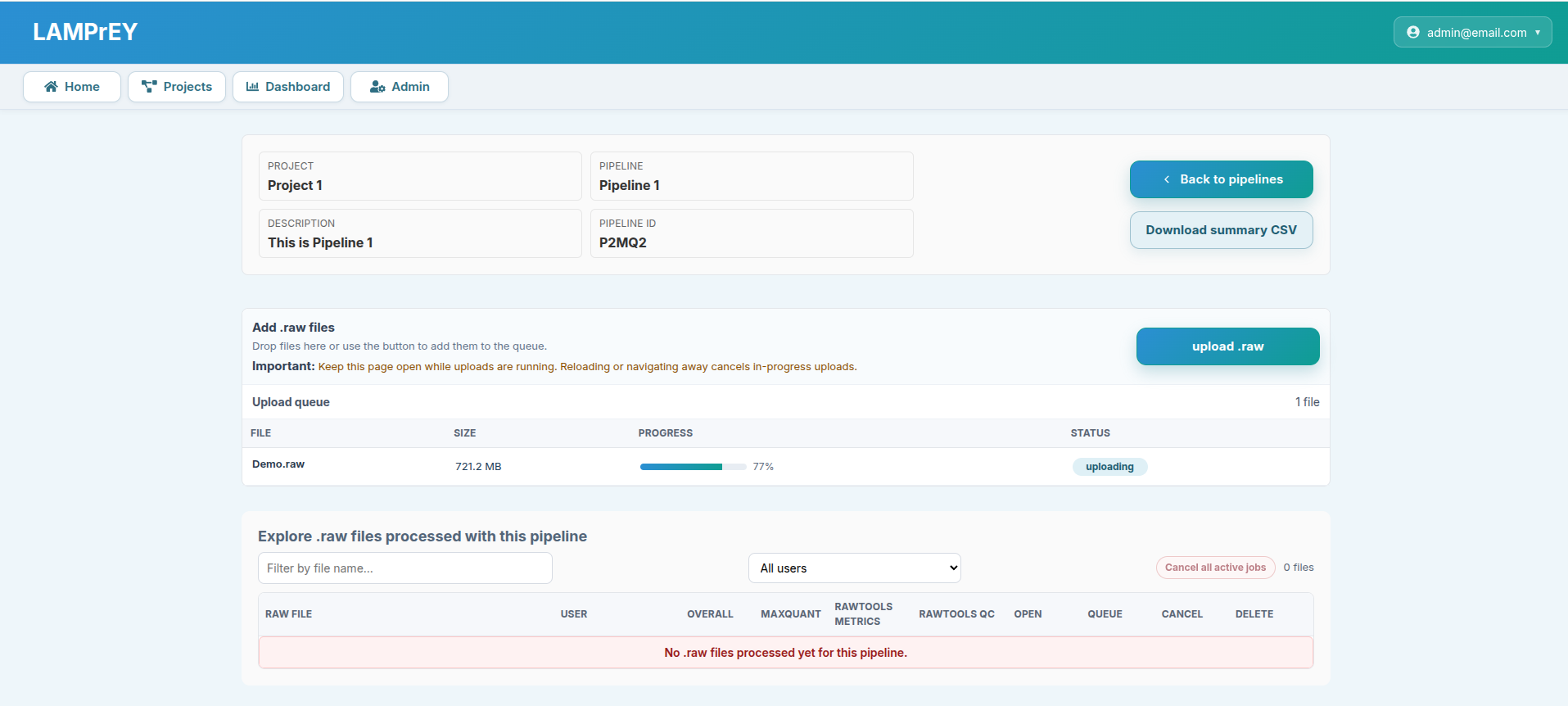Click the user avatar icon in header
Image resolution: width=1568 pixels, height=706 pixels.
coord(1412,33)
